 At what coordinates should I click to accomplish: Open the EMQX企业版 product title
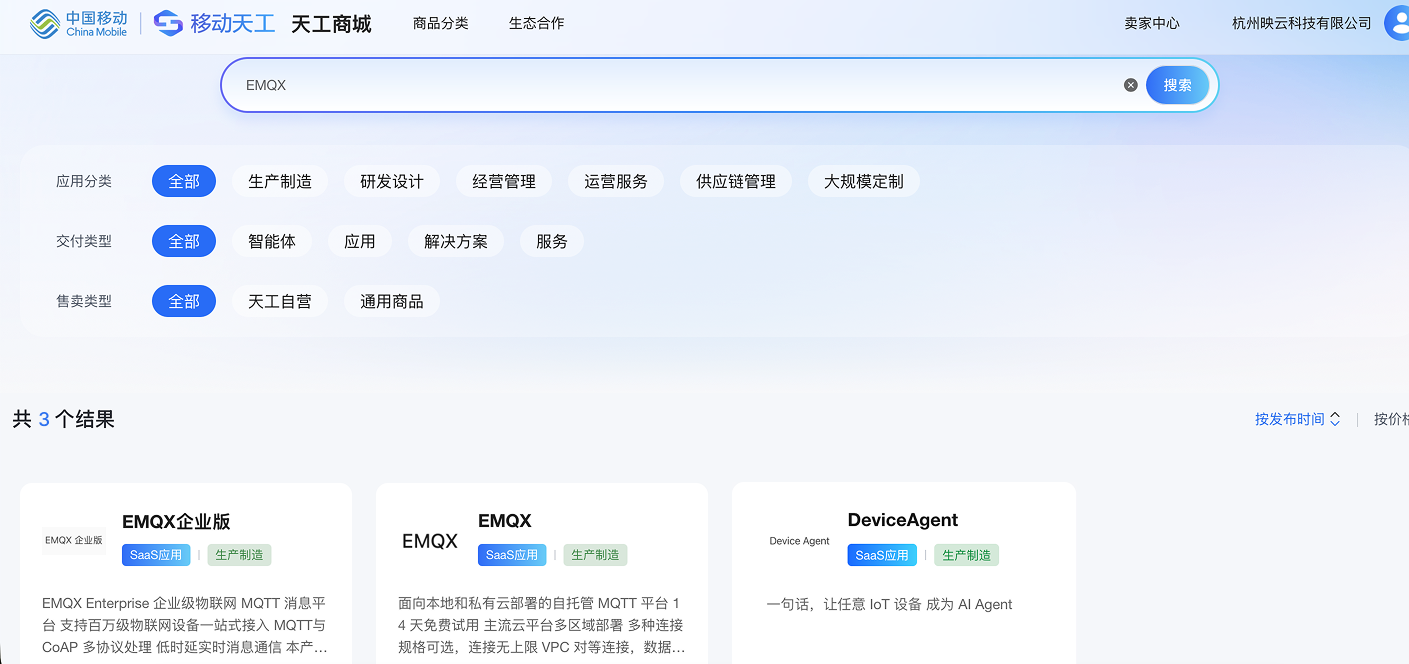pyautogui.click(x=176, y=521)
